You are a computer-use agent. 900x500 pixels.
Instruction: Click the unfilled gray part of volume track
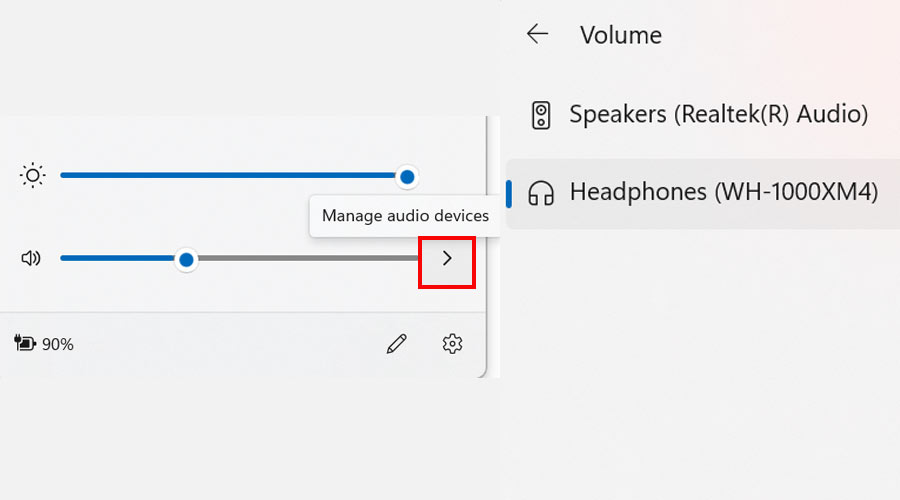pyautogui.click(x=307, y=258)
